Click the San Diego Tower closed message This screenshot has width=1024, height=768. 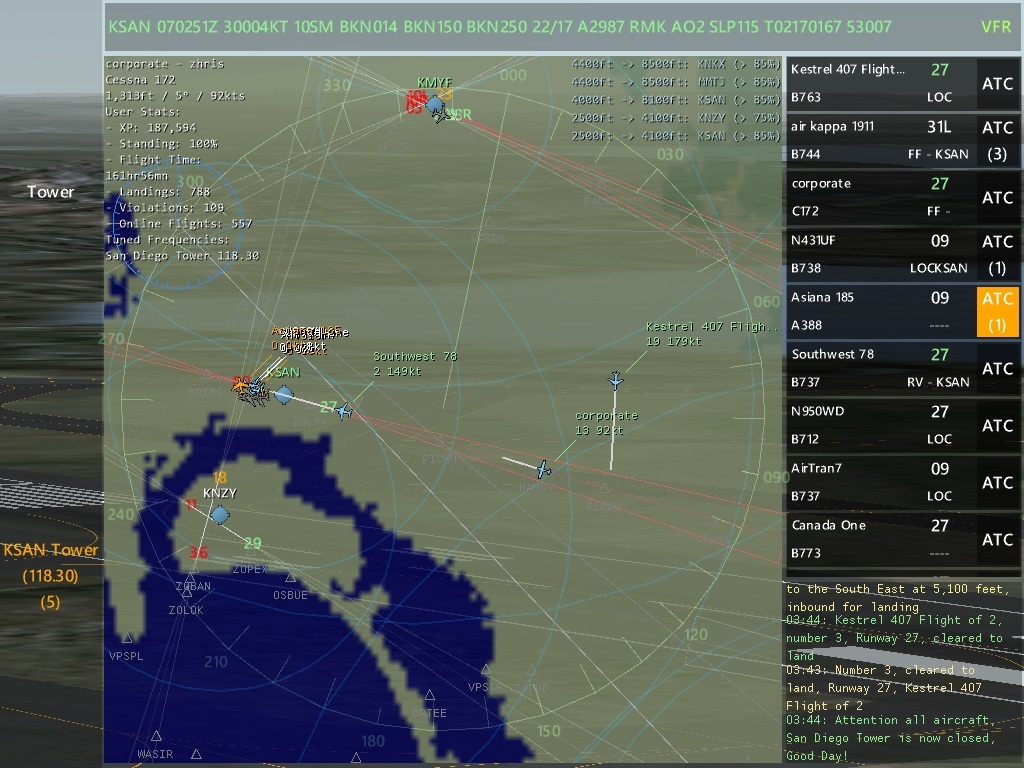coord(890,737)
